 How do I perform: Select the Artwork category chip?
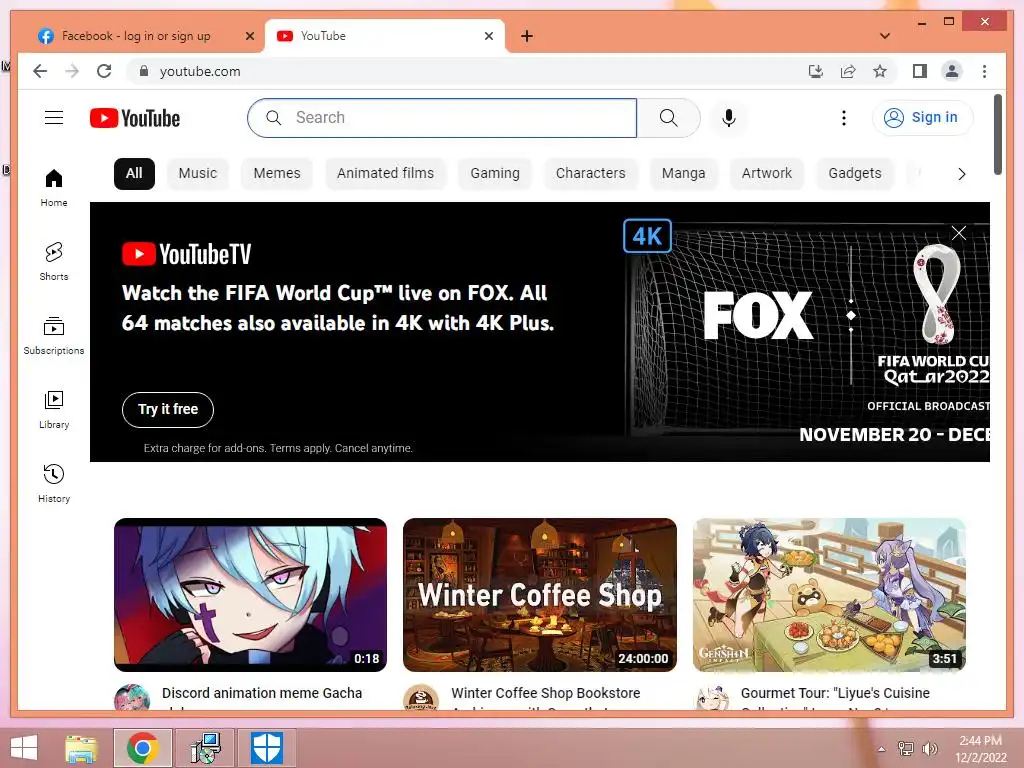767,173
